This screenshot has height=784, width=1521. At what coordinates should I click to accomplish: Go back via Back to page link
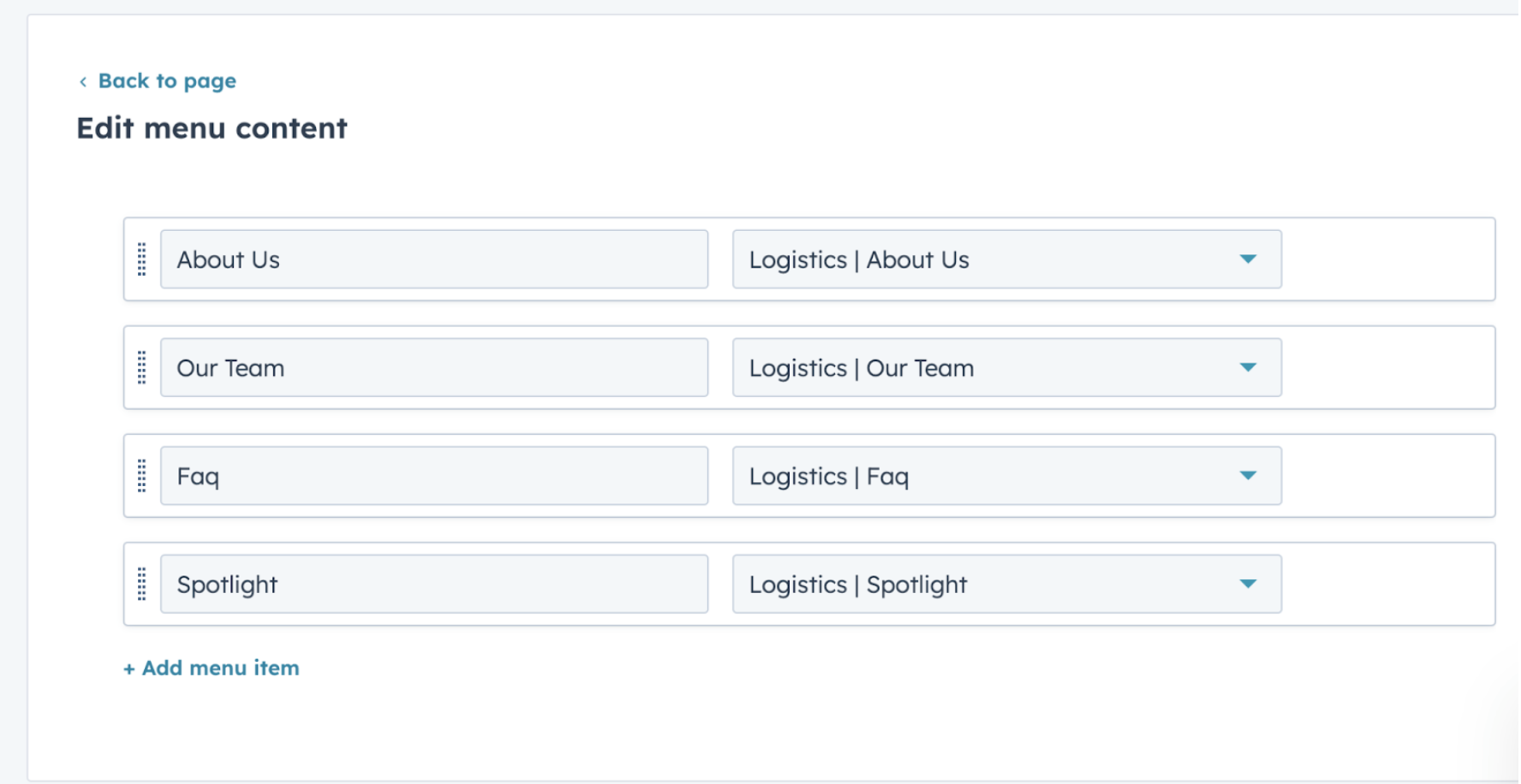(x=167, y=81)
